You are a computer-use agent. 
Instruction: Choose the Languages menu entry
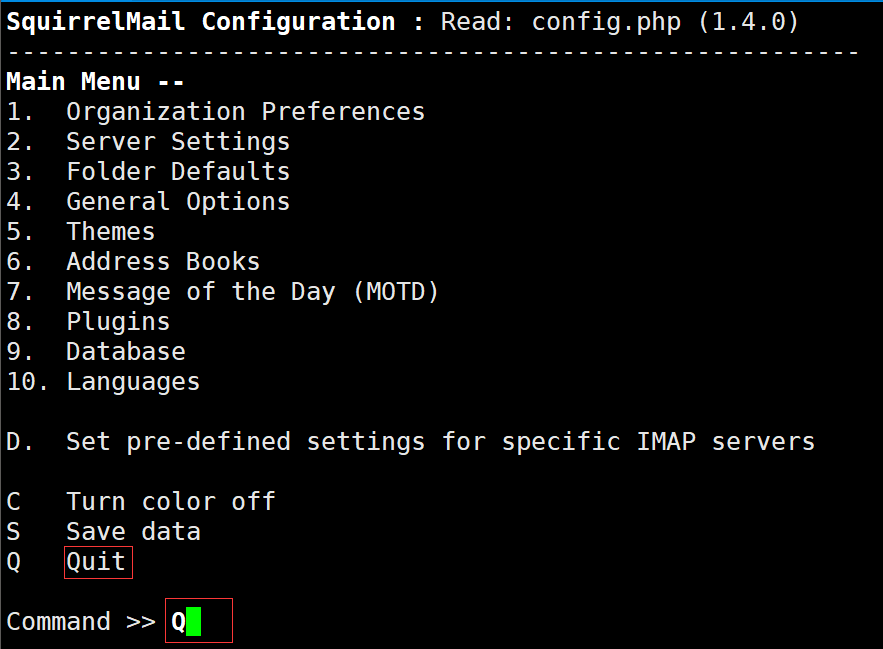pyautogui.click(x=133, y=382)
